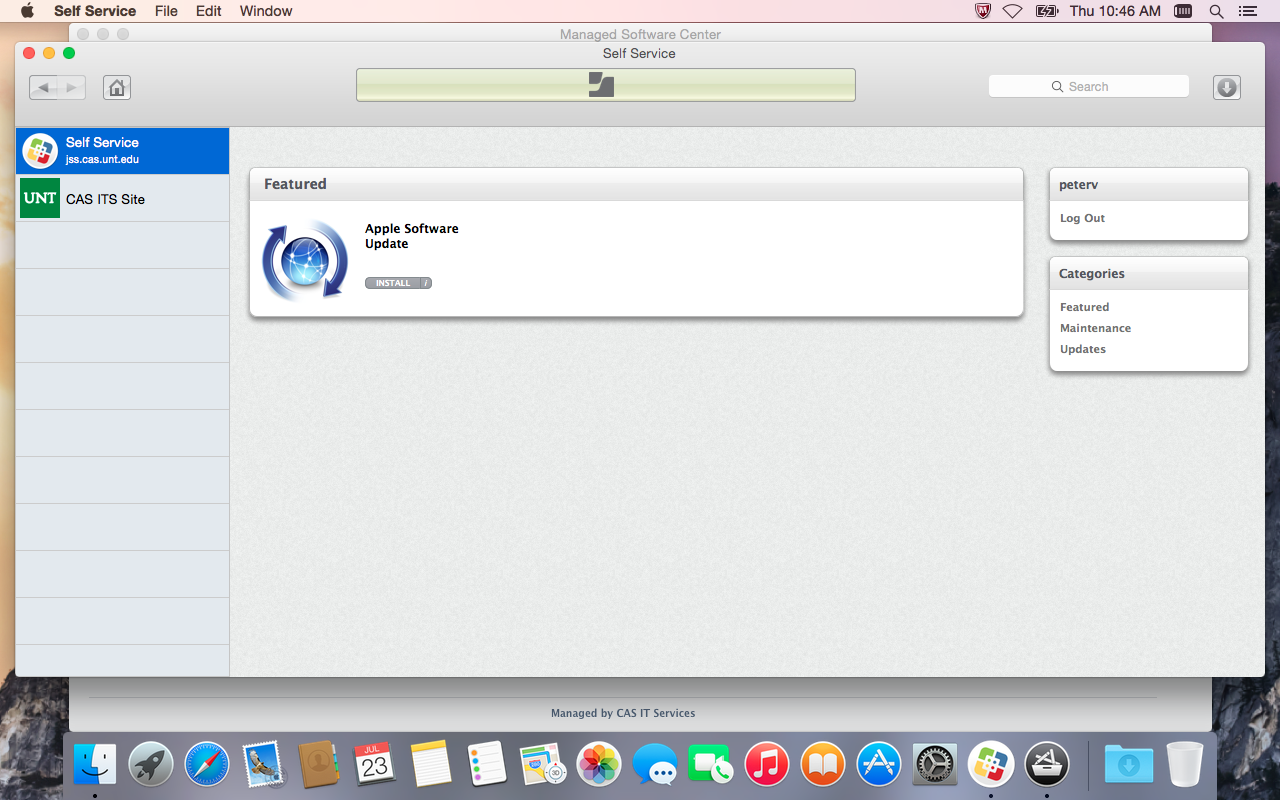
Task: Click the green UNT logo icon
Action: (40, 198)
